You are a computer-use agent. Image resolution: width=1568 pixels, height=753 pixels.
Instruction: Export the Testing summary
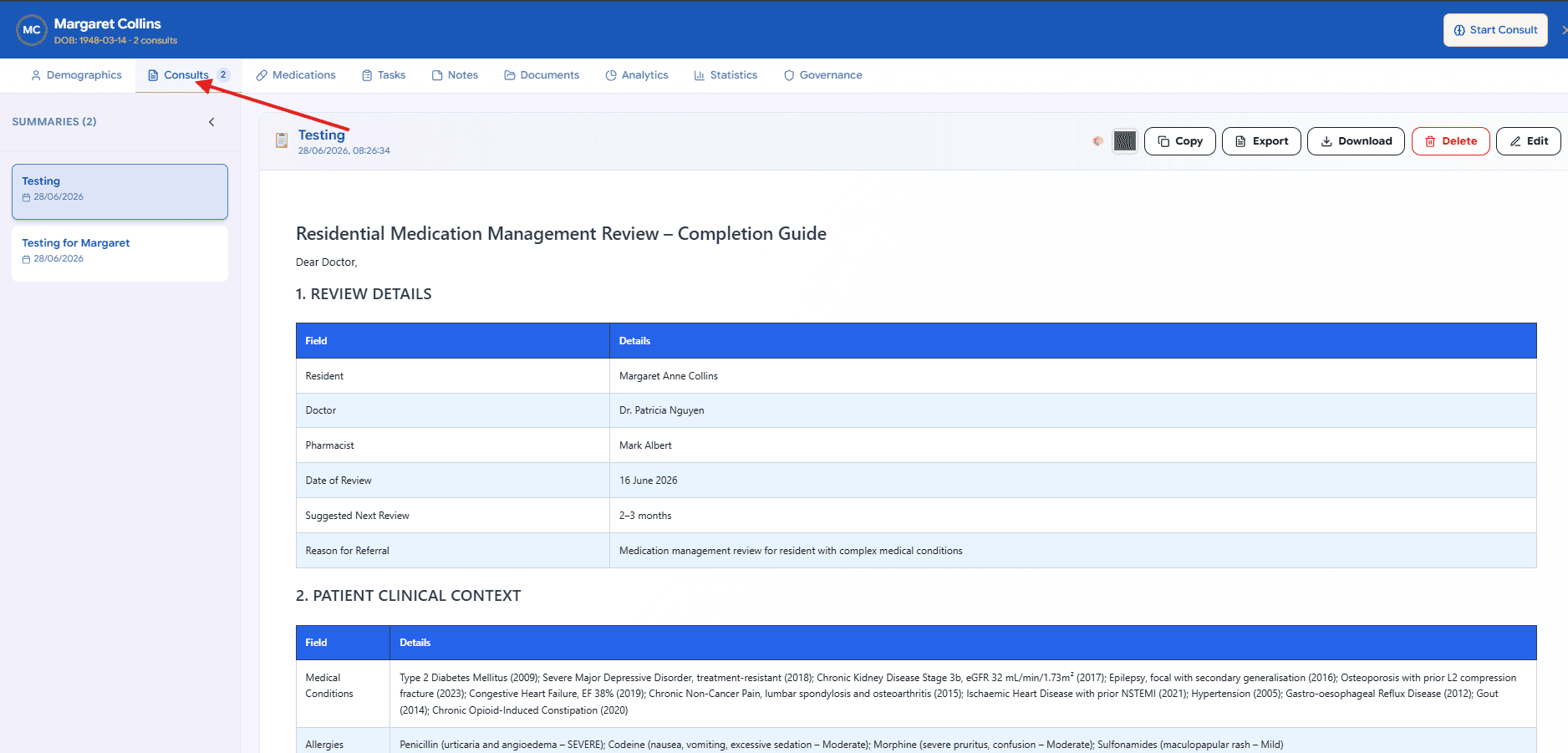click(x=1261, y=141)
